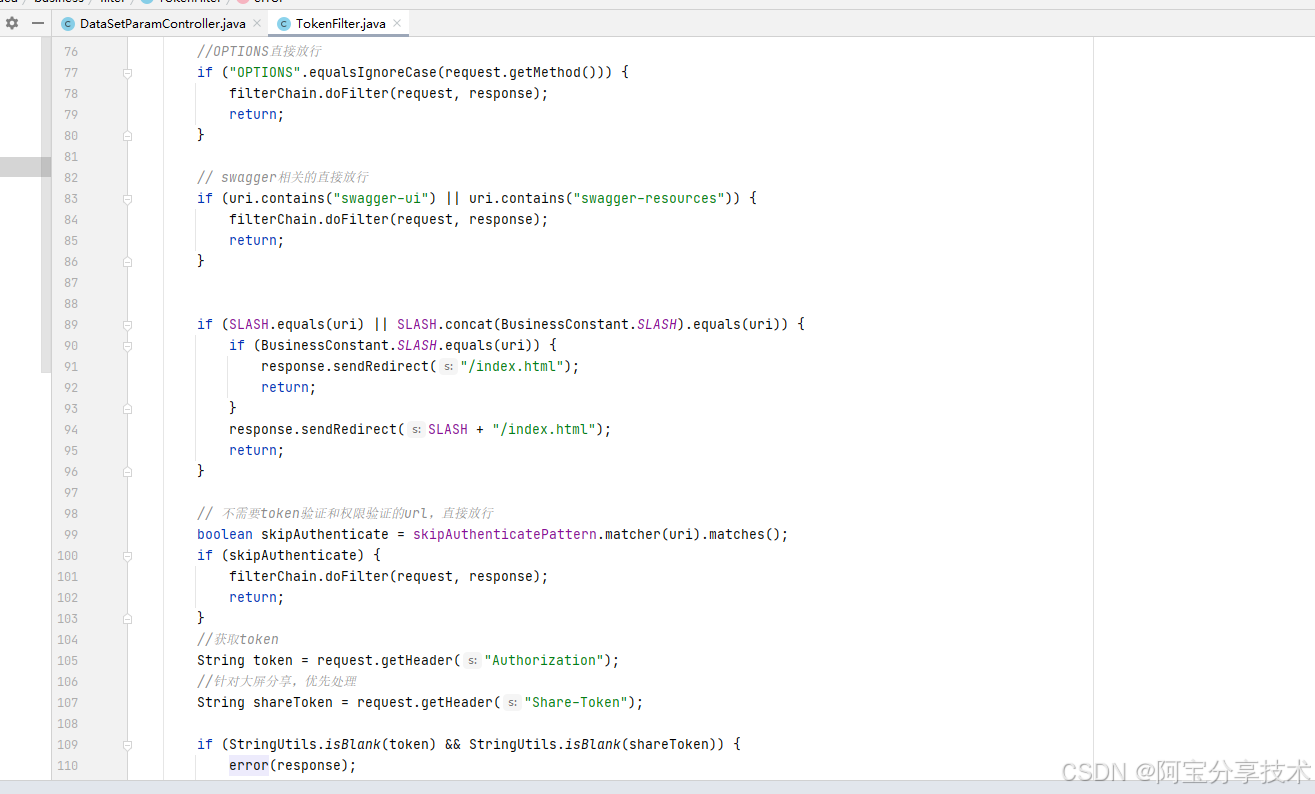Click the parameter hint before "Share-Token"
This screenshot has height=794, width=1315.
tap(512, 703)
